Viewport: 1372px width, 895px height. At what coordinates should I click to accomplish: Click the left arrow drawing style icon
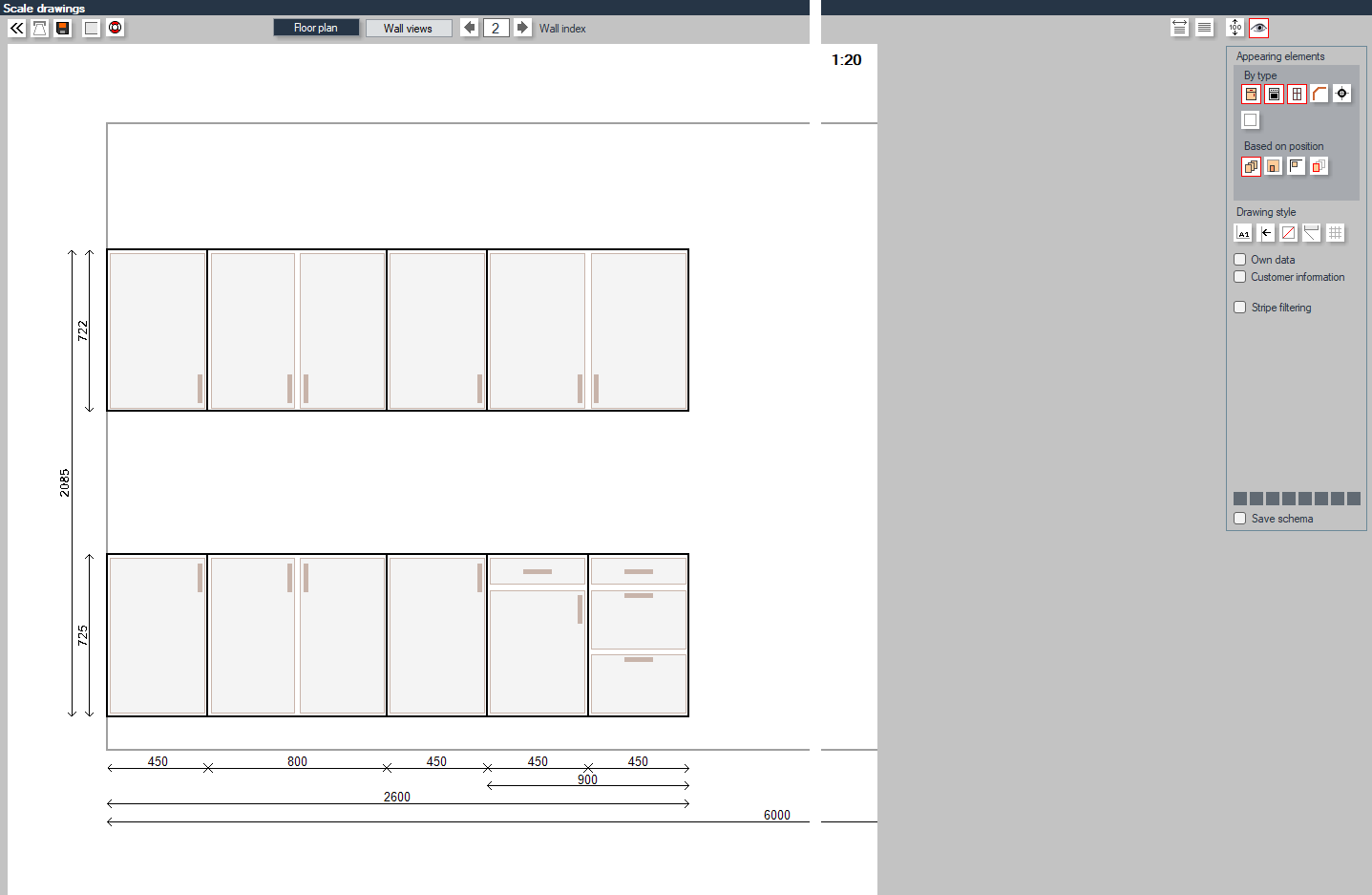pos(1266,233)
